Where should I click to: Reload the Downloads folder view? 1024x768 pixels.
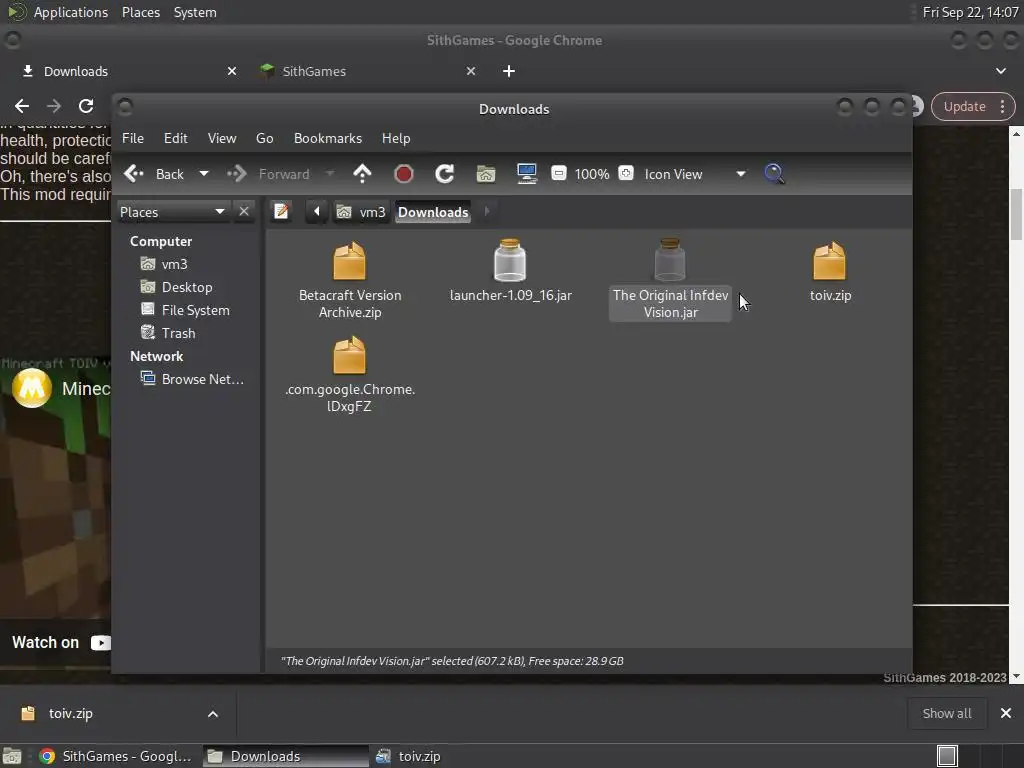pos(445,174)
